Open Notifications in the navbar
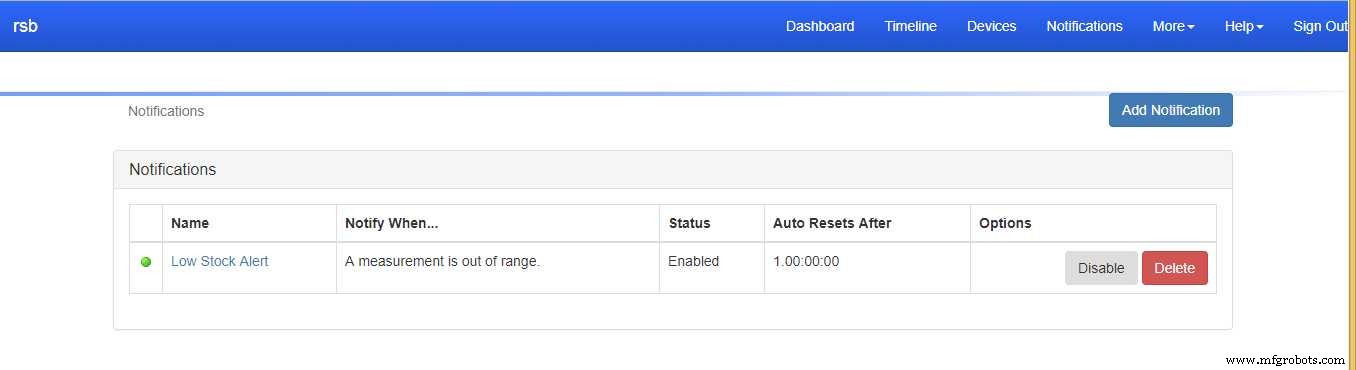 click(1084, 26)
